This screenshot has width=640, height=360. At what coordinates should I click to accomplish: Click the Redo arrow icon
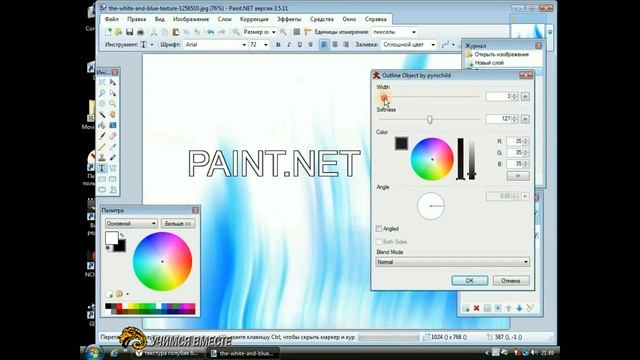[221, 32]
